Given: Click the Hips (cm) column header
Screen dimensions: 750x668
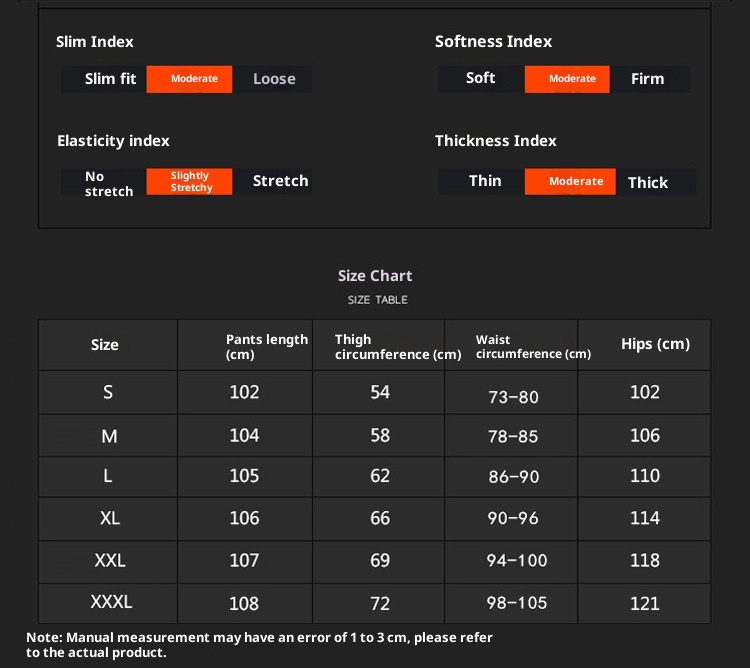Looking at the screenshot, I should pos(655,344).
